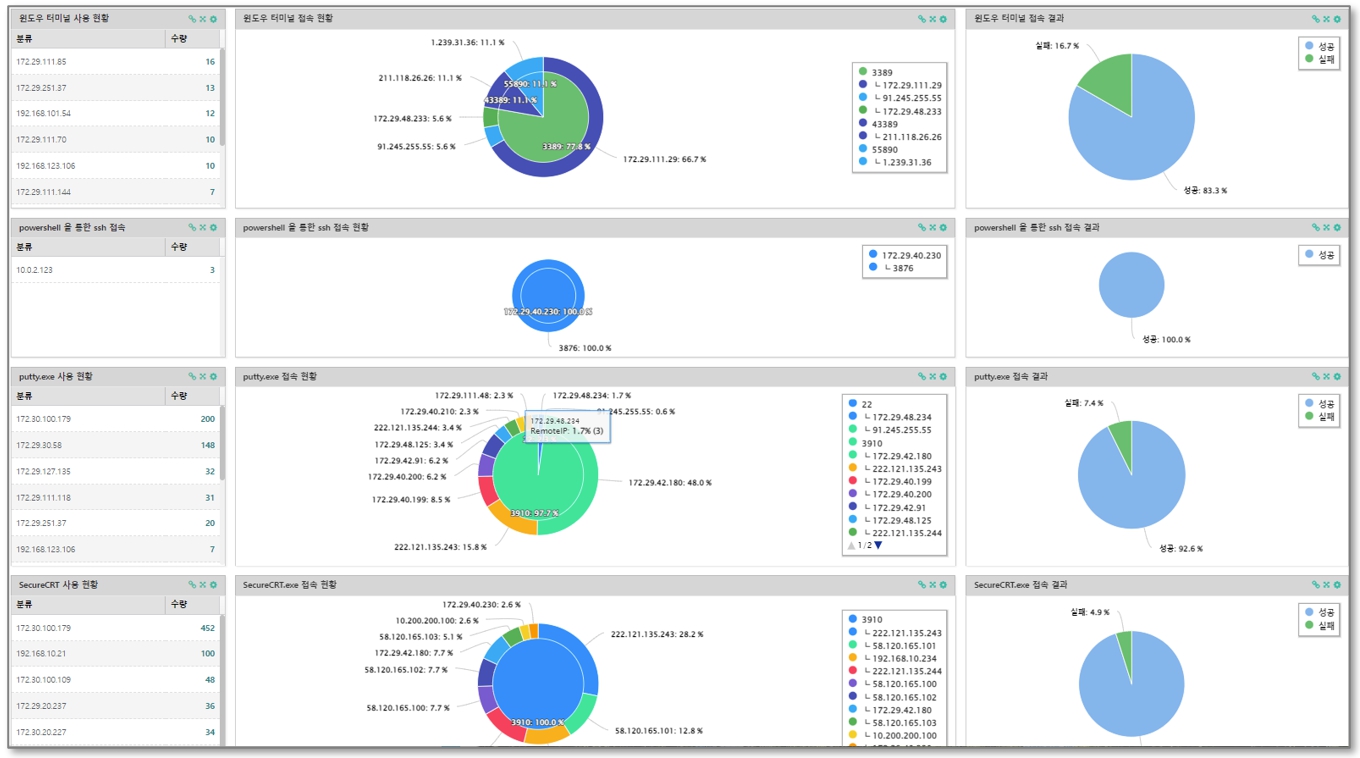This screenshot has width=1360, height=758.
Task: Sort by 분류 column in putty.exe 사용 현황
Action: click(x=88, y=396)
